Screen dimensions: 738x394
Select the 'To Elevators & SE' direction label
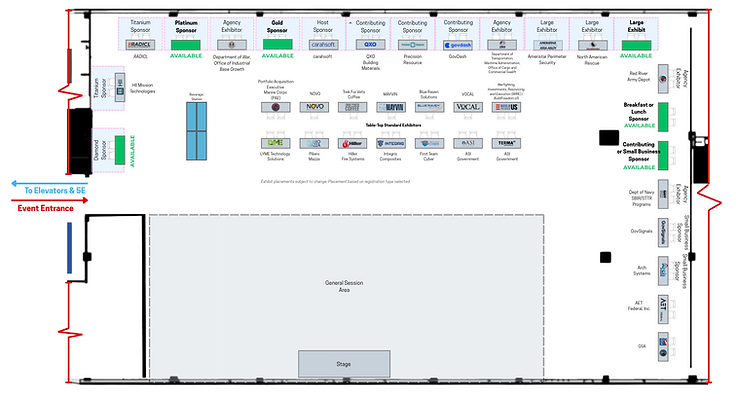(55, 191)
